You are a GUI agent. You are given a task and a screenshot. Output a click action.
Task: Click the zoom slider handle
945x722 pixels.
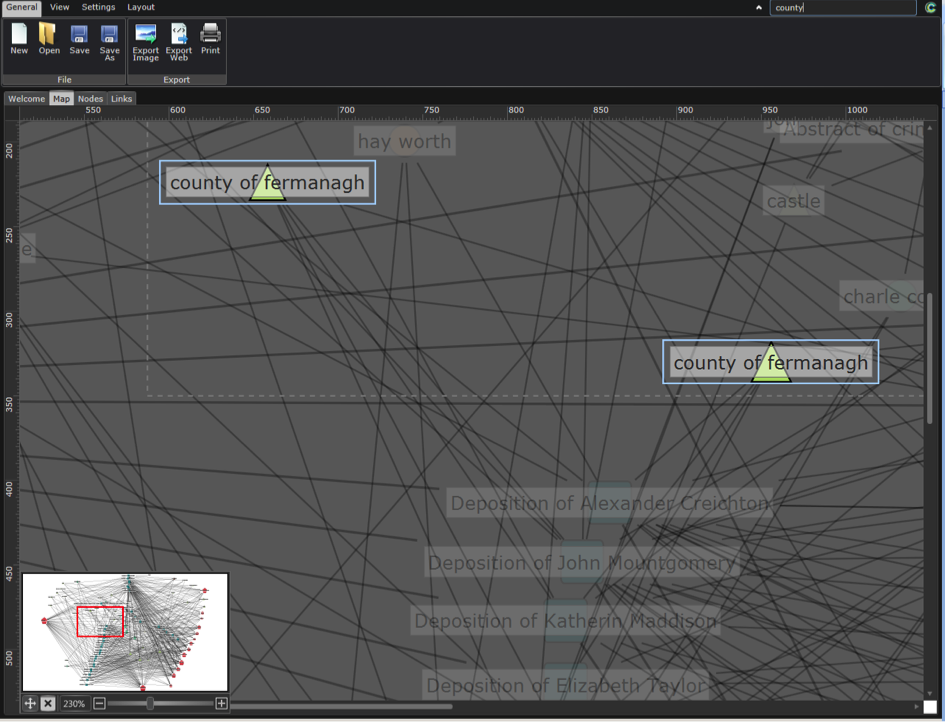(x=150, y=704)
